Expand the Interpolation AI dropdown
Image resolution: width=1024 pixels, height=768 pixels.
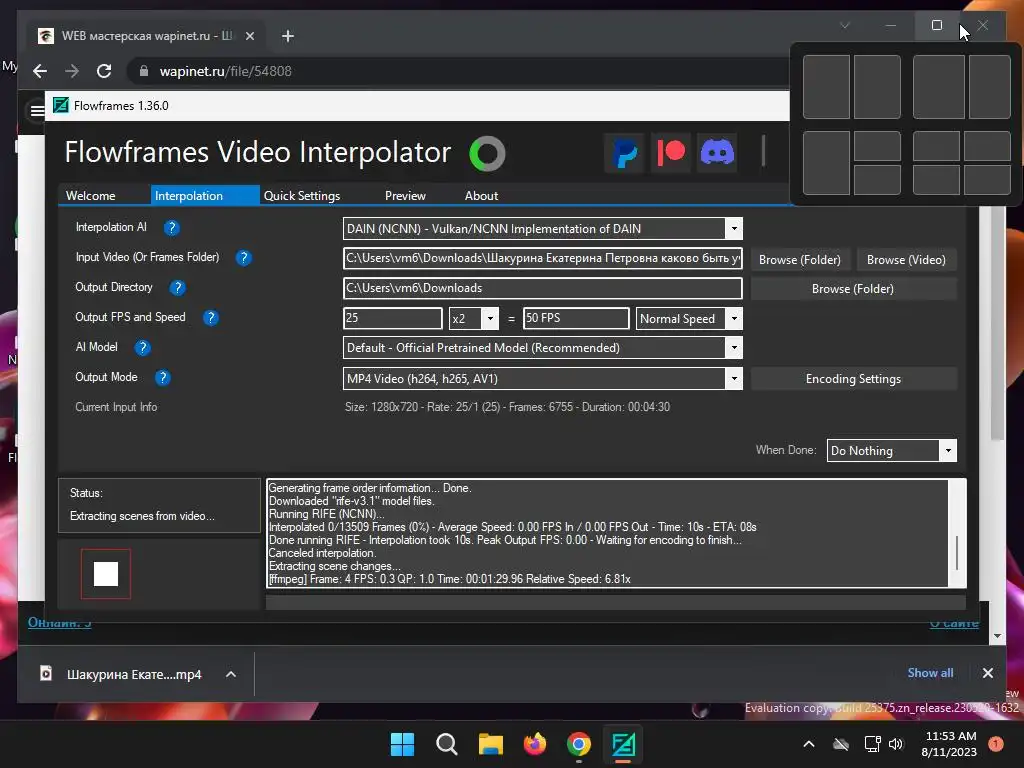point(734,229)
